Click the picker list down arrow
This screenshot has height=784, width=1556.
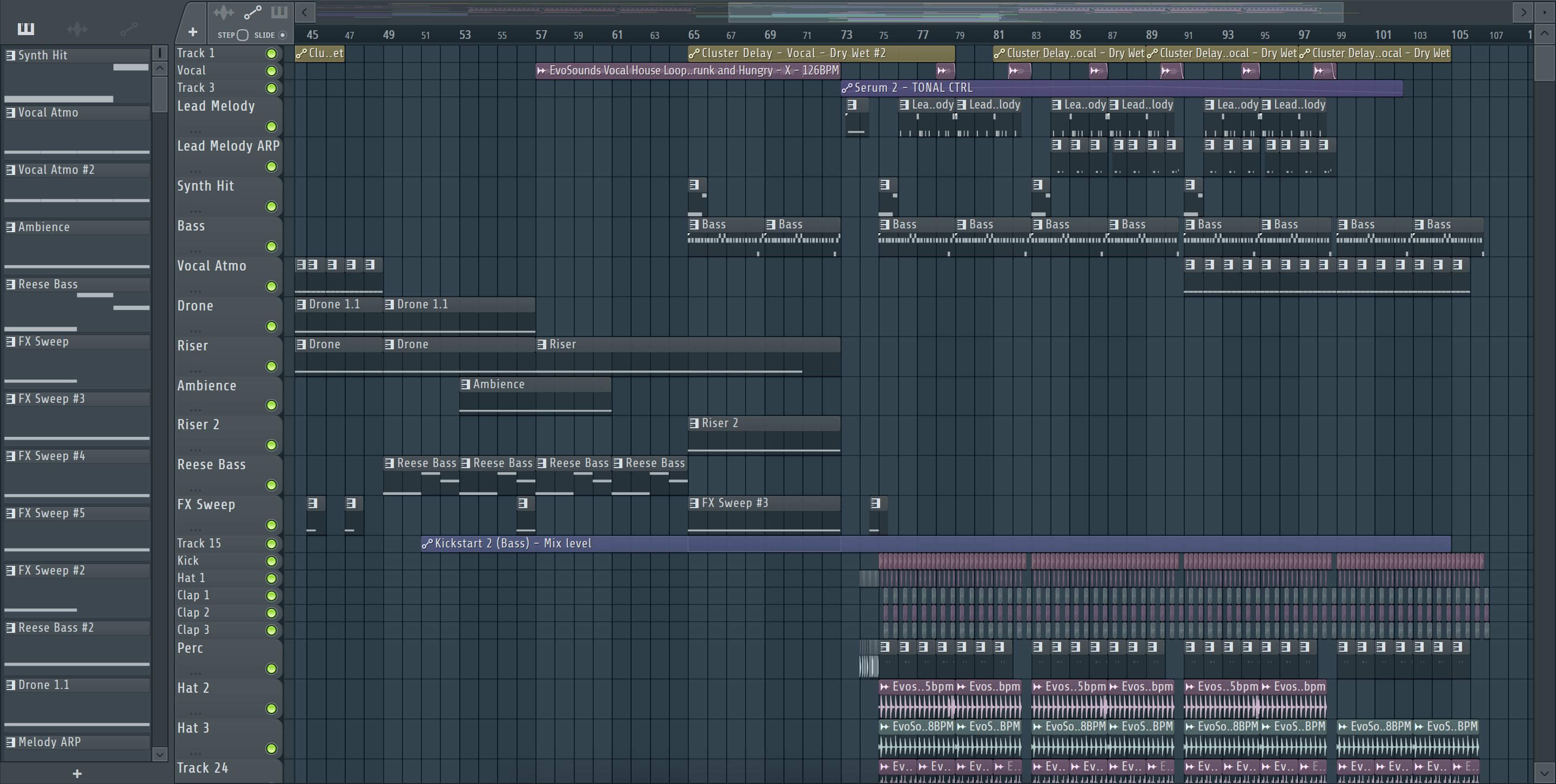(159, 754)
